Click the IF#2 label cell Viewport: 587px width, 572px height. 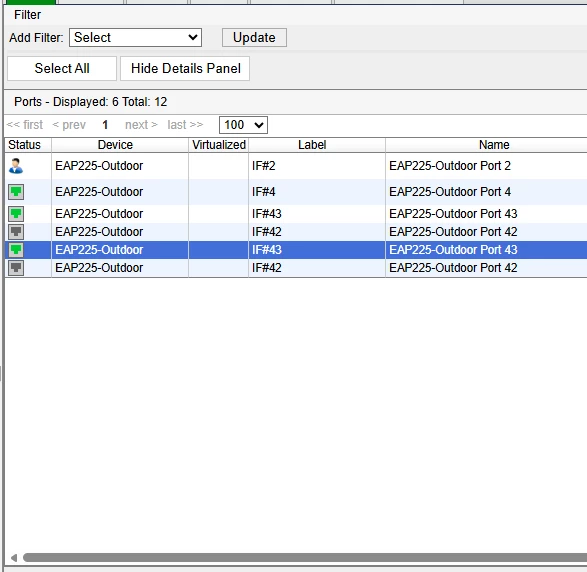(x=317, y=166)
